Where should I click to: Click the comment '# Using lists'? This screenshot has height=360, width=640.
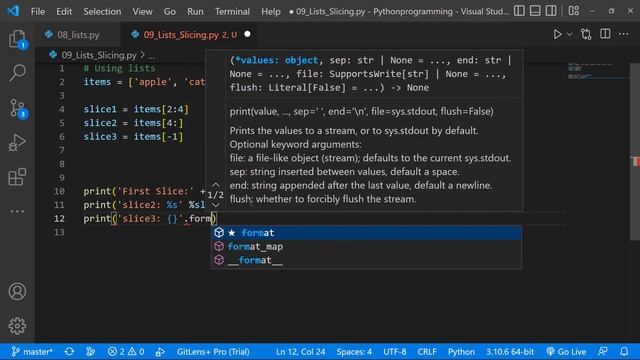click(120, 68)
